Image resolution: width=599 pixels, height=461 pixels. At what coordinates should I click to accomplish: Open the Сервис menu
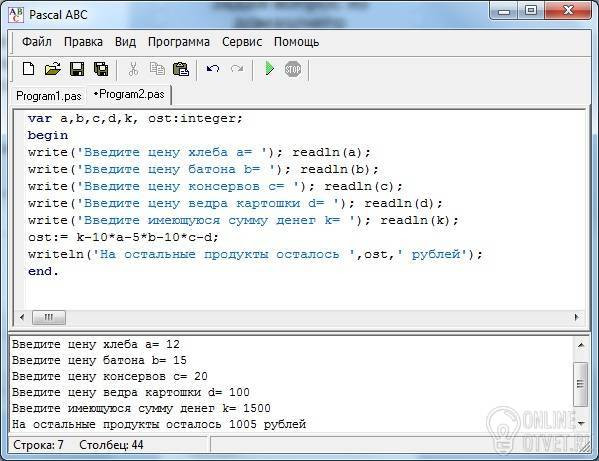coord(242,42)
